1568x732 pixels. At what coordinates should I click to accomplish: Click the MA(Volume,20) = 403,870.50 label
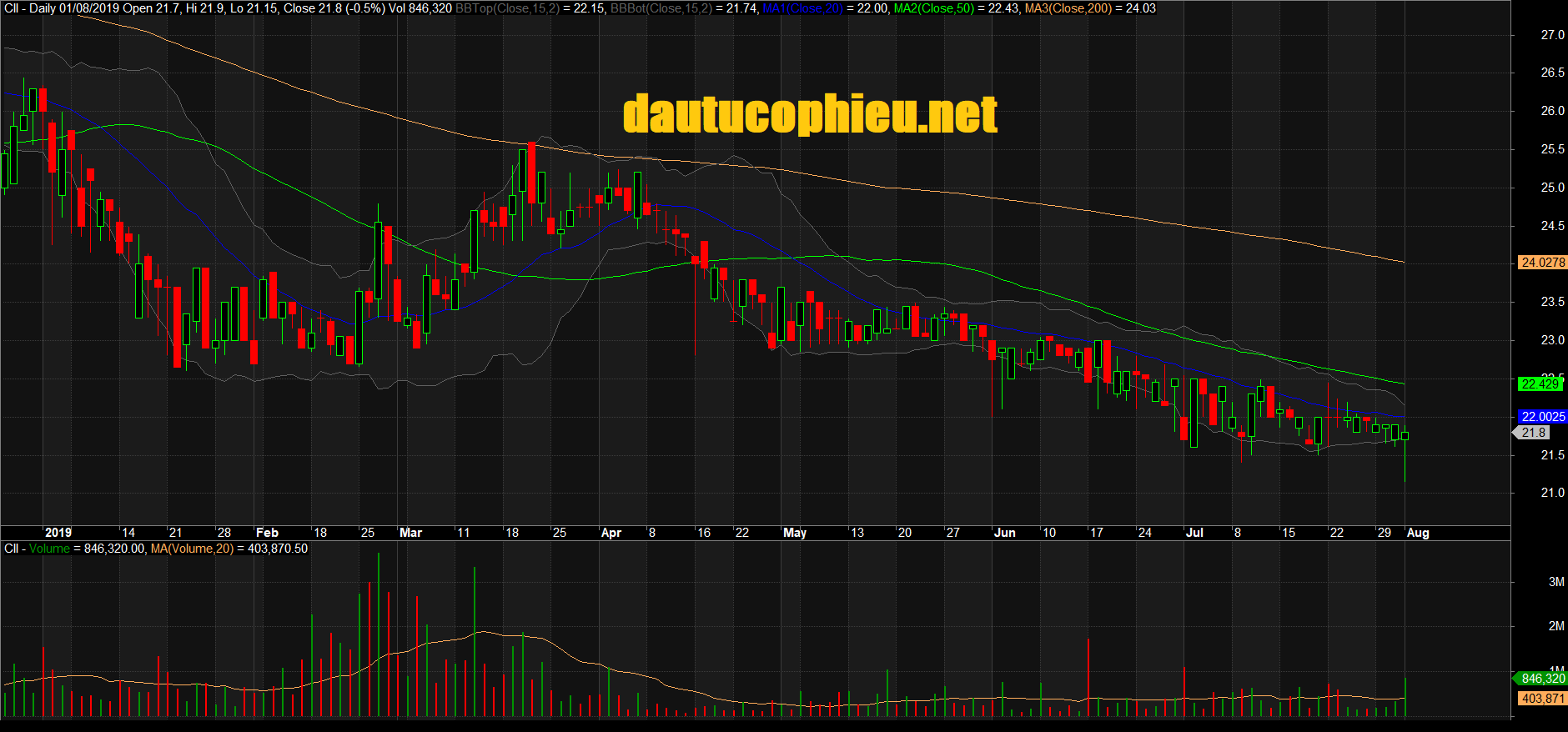[x=229, y=549]
